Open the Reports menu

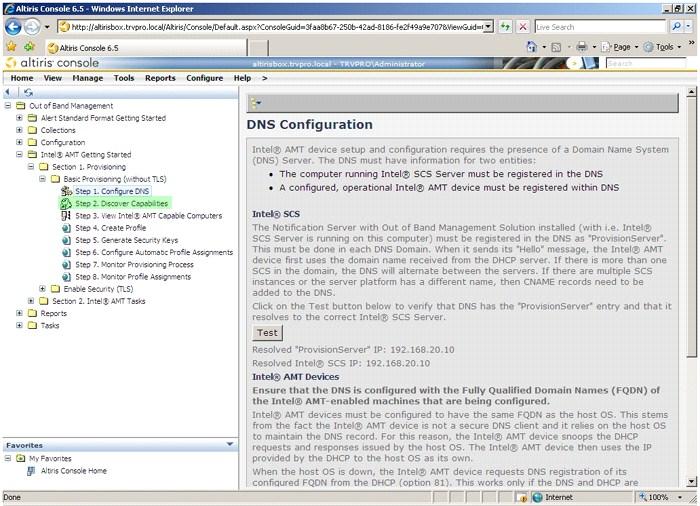click(x=160, y=78)
